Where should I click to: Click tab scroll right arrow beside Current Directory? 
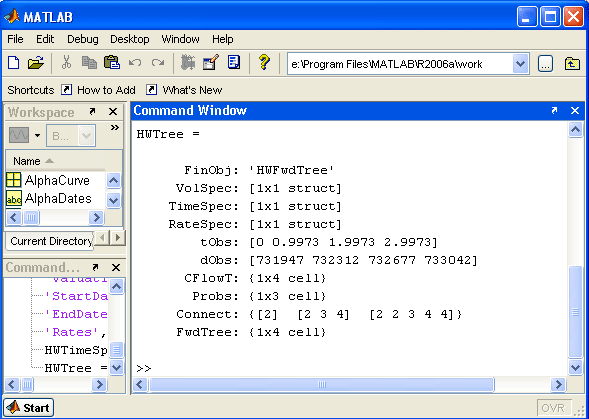pyautogui.click(x=118, y=237)
